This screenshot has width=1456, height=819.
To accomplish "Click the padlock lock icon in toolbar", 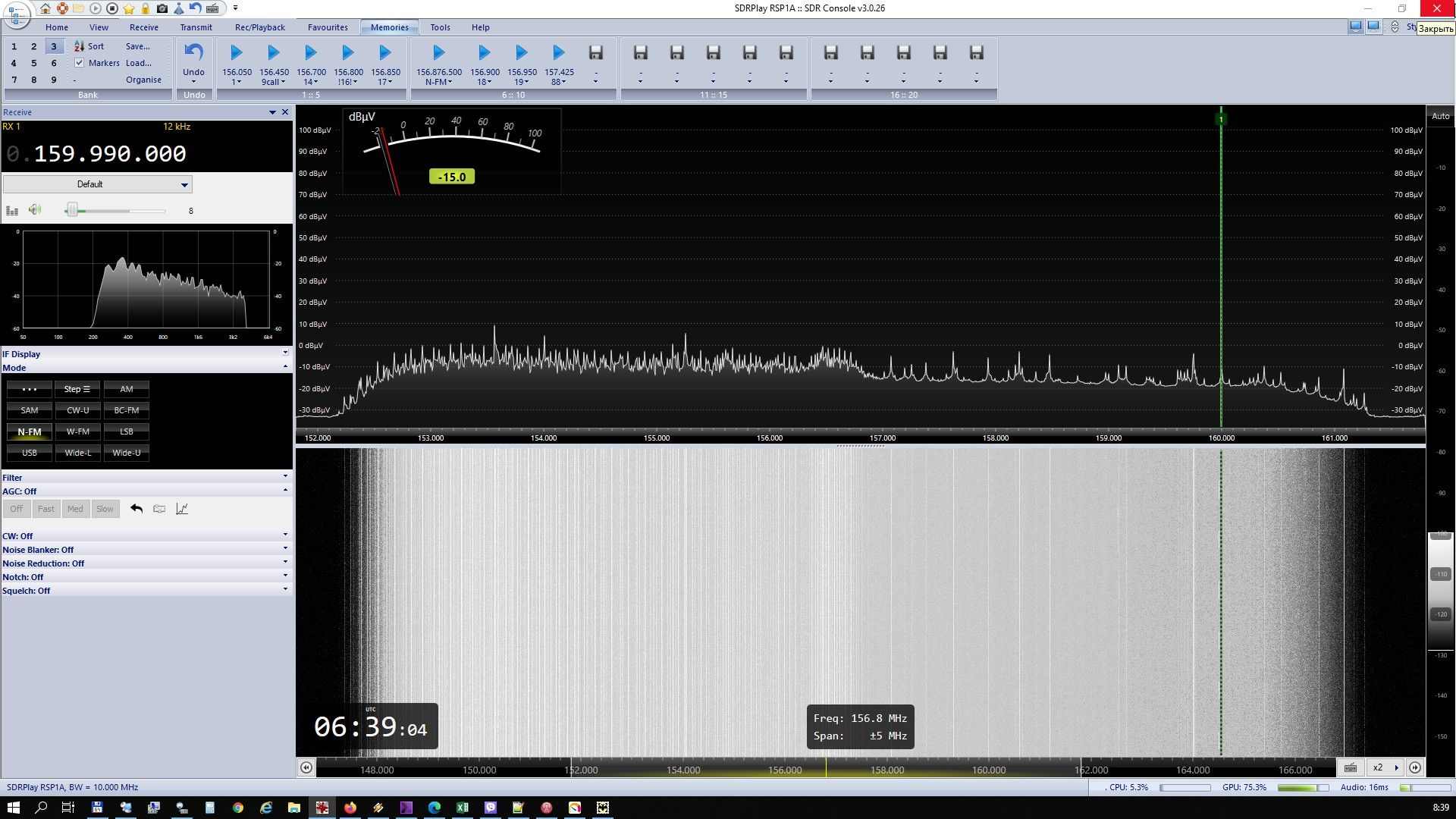I will pos(146,8).
